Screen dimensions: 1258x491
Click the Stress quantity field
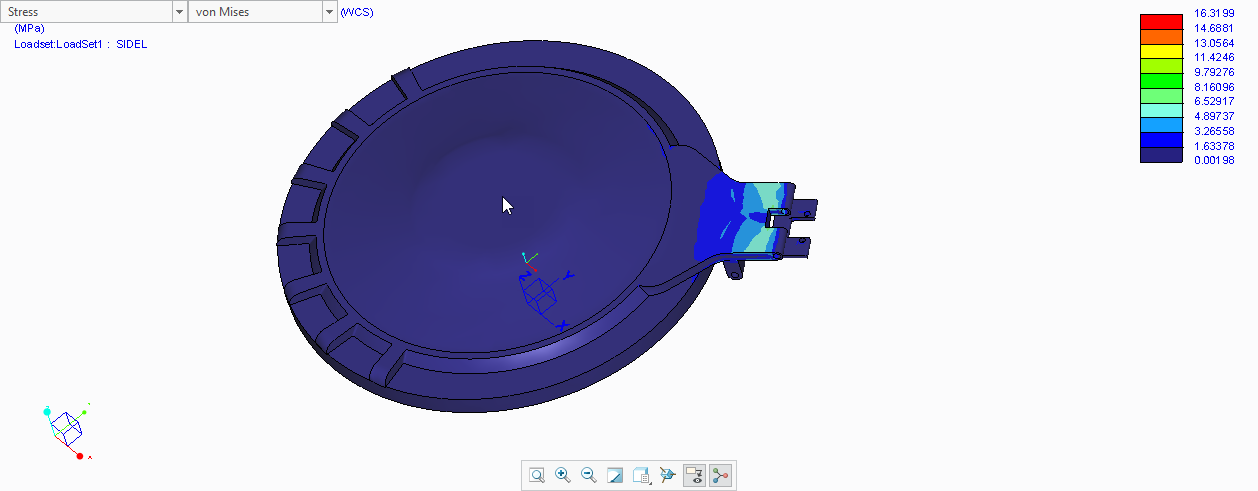pyautogui.click(x=87, y=12)
